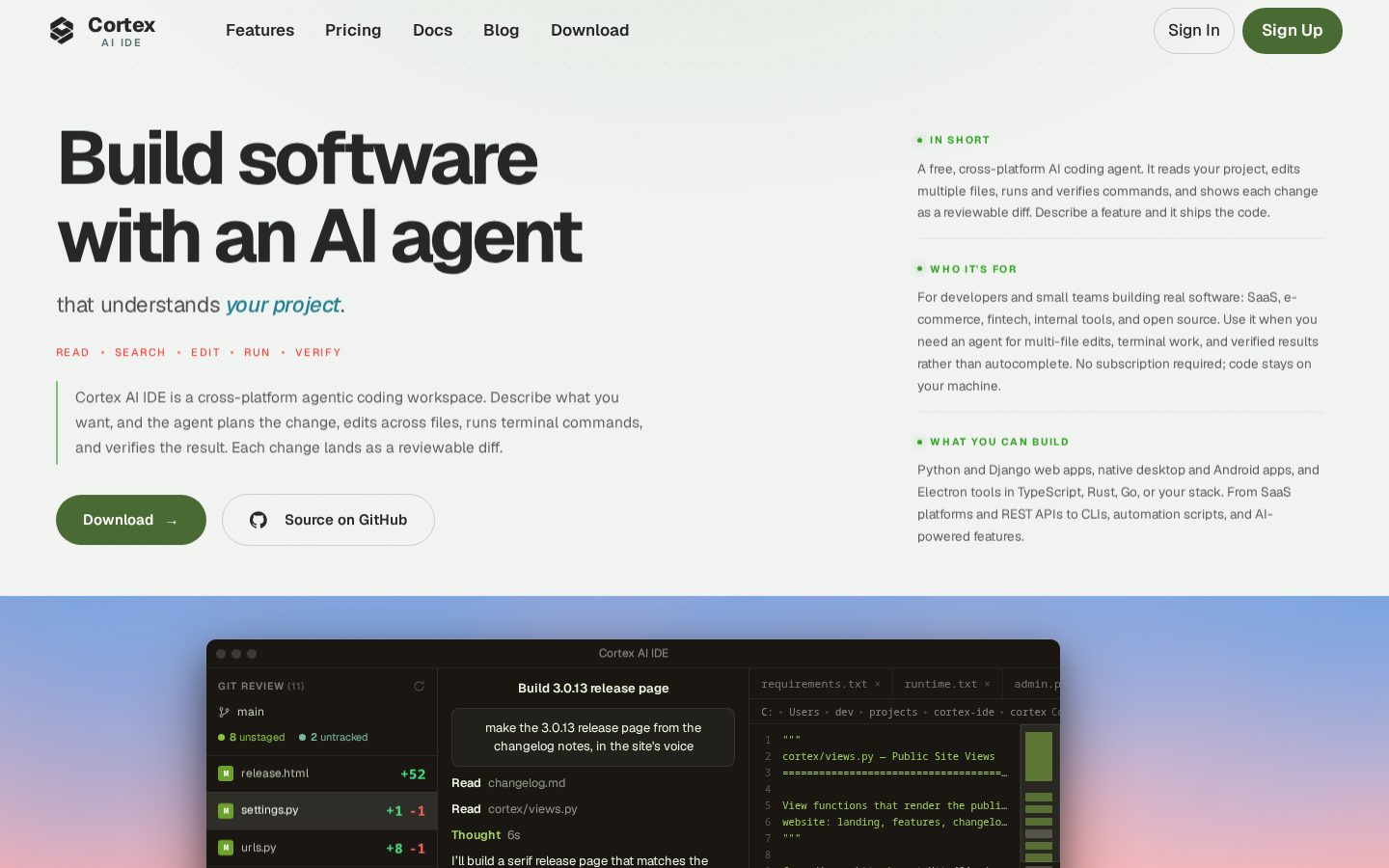
Task: Click the Cortex logo icon
Action: 62,31
